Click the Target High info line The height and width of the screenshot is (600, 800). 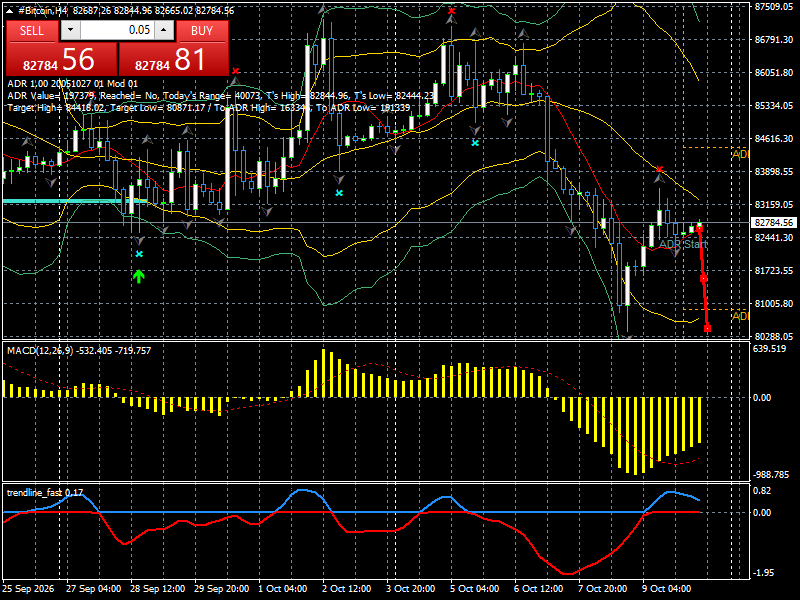pyautogui.click(x=209, y=108)
